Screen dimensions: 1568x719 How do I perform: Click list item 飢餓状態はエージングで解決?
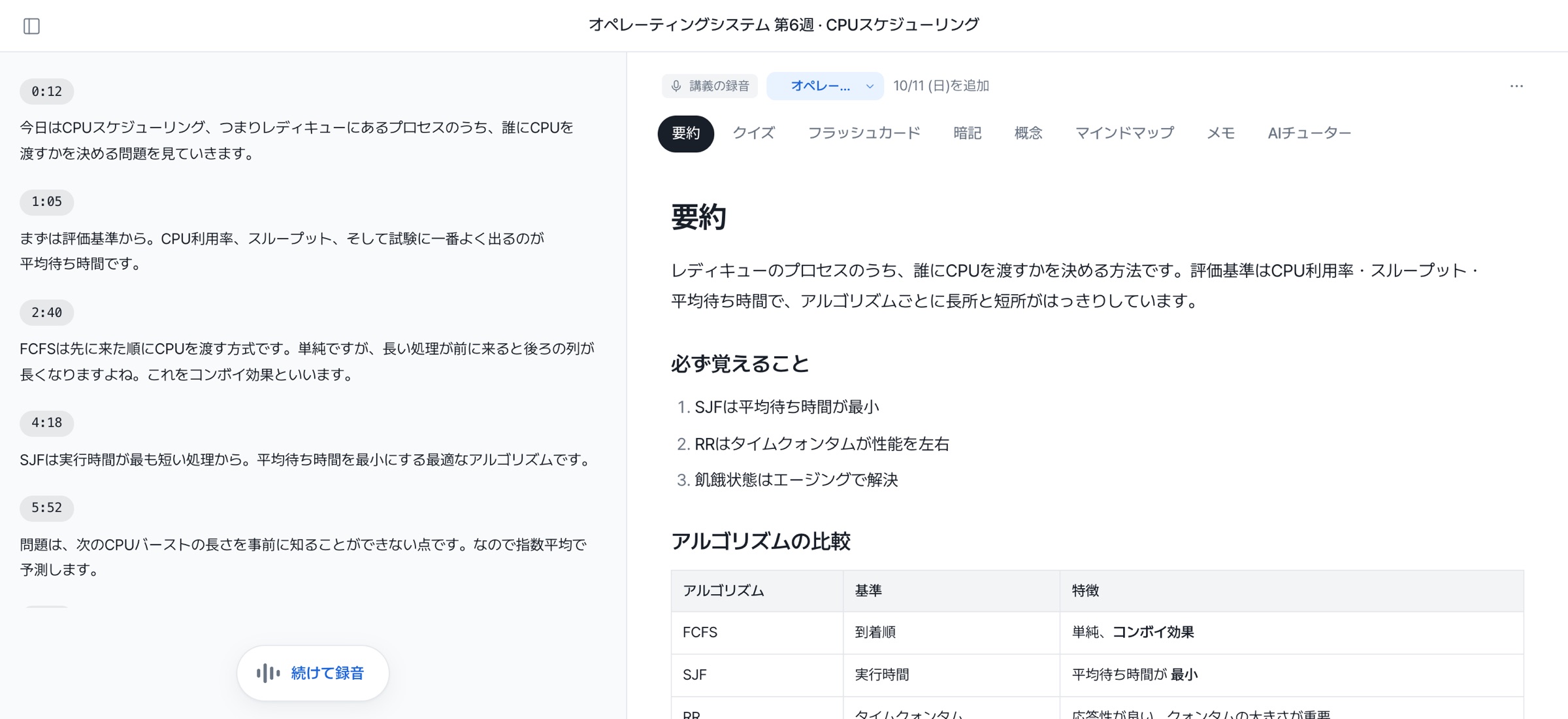pyautogui.click(x=796, y=480)
